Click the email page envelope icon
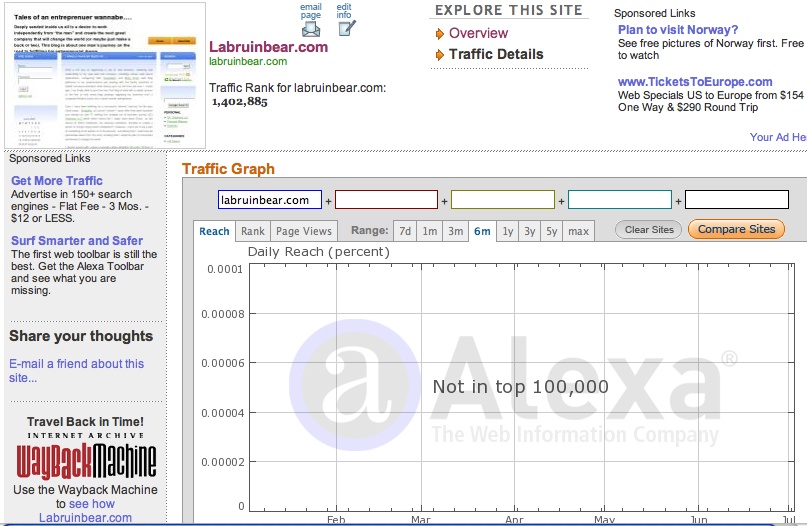The image size is (807, 526). (x=311, y=30)
